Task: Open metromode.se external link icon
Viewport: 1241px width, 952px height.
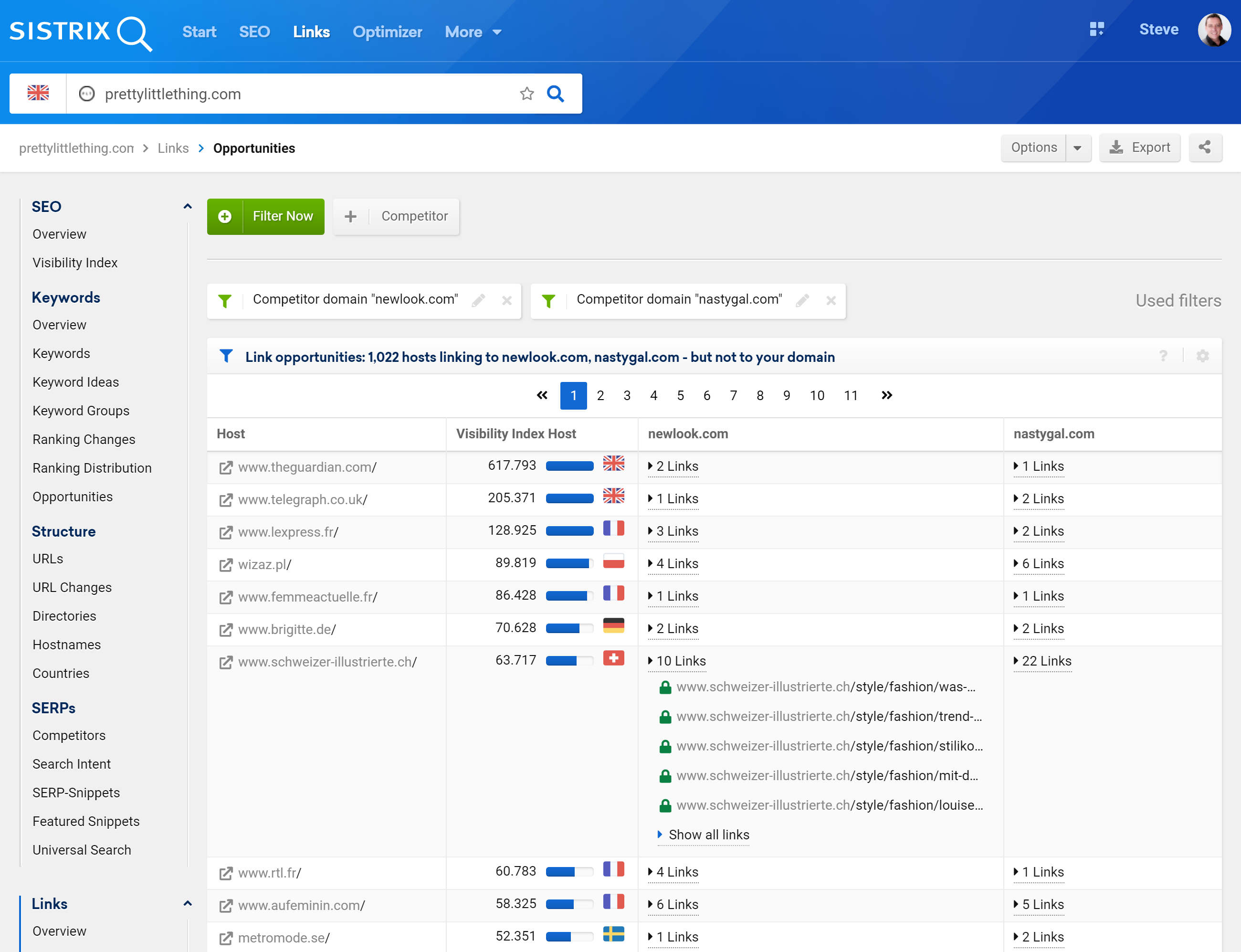Action: tap(225, 939)
